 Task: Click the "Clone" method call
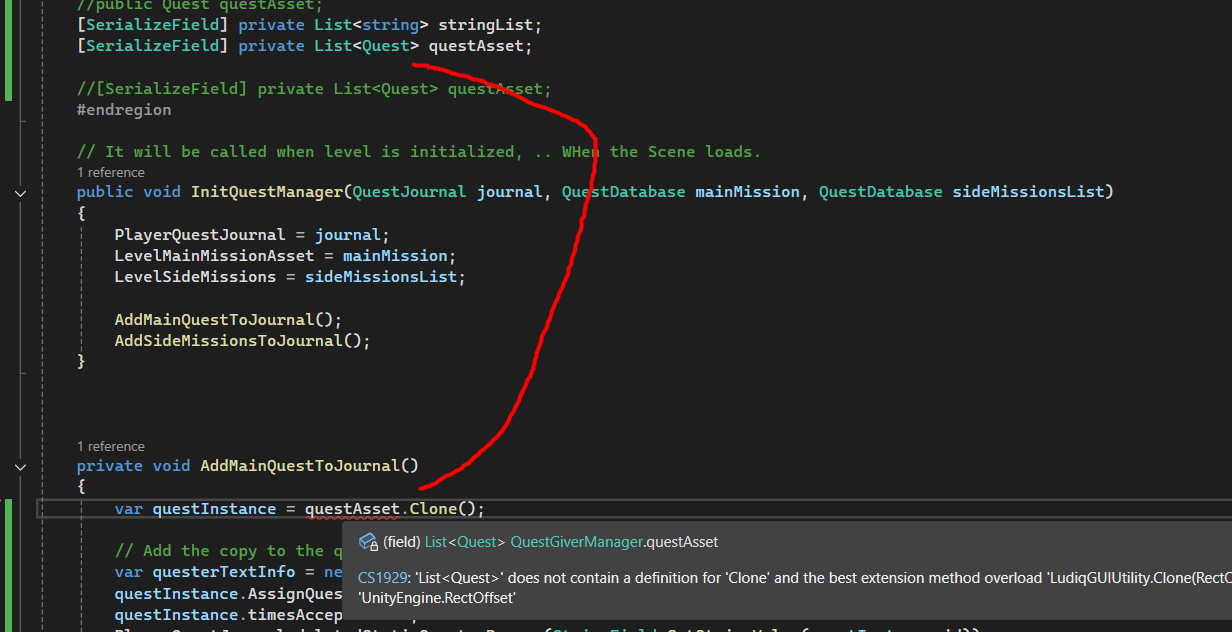click(x=433, y=509)
